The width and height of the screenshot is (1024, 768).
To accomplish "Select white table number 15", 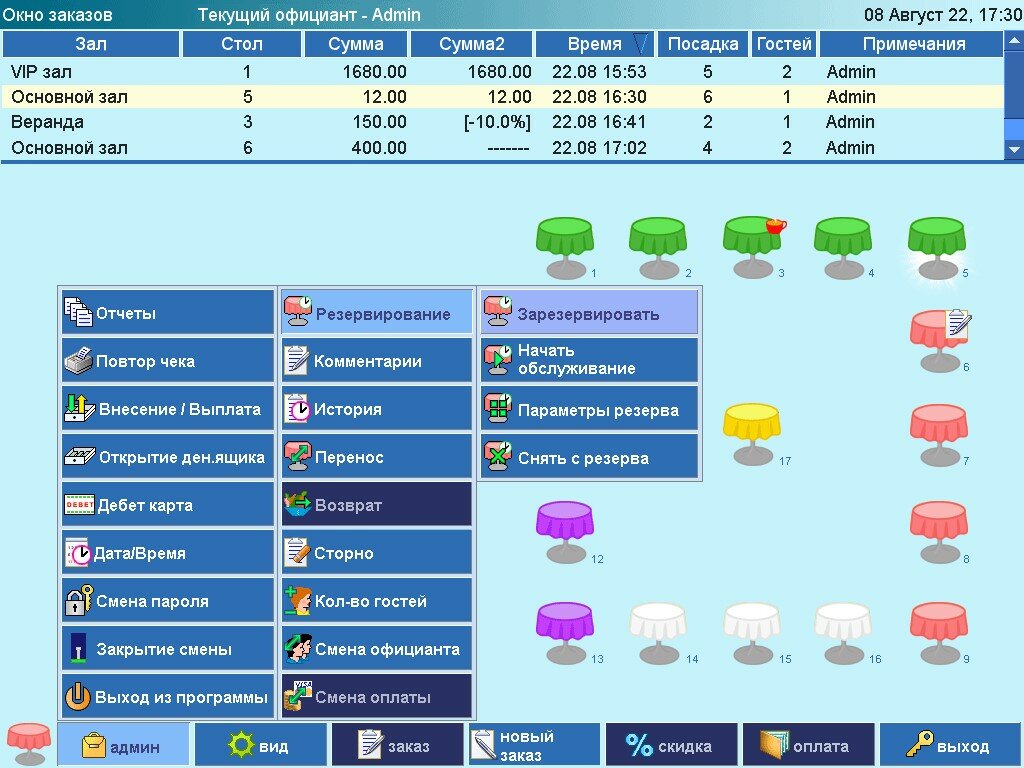I will (x=752, y=633).
